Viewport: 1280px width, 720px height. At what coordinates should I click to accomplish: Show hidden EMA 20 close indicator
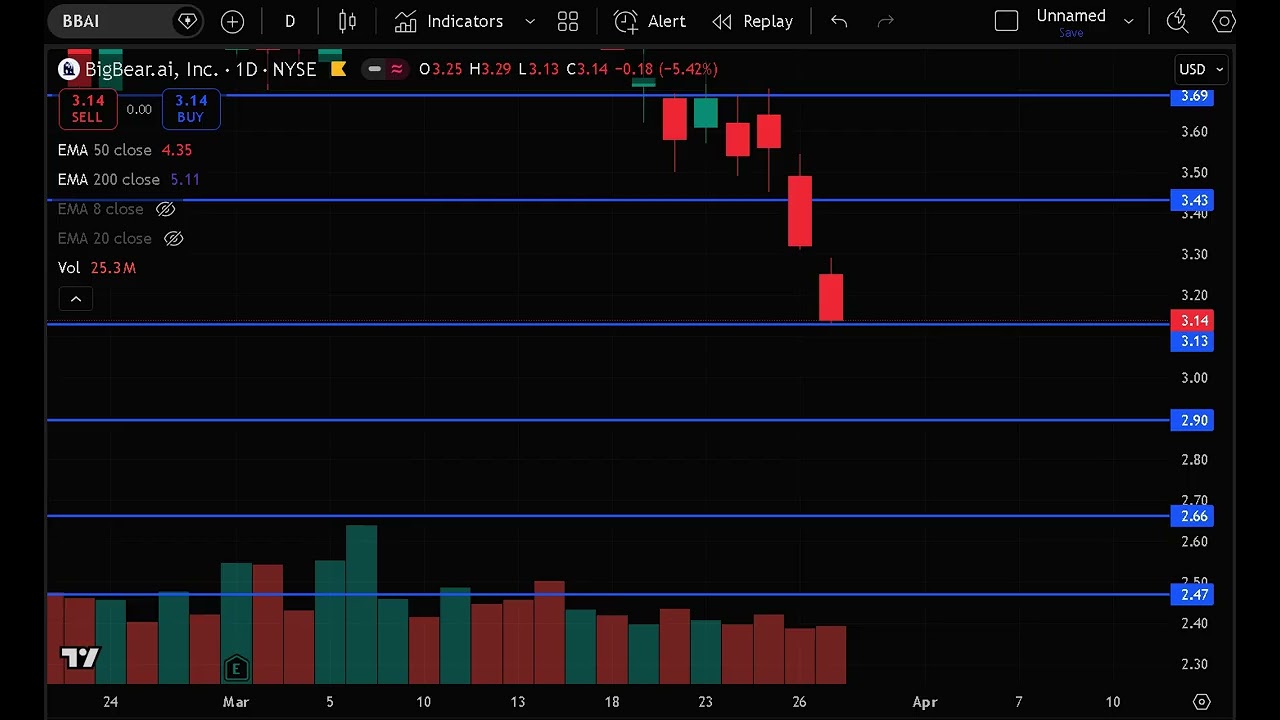tap(173, 238)
